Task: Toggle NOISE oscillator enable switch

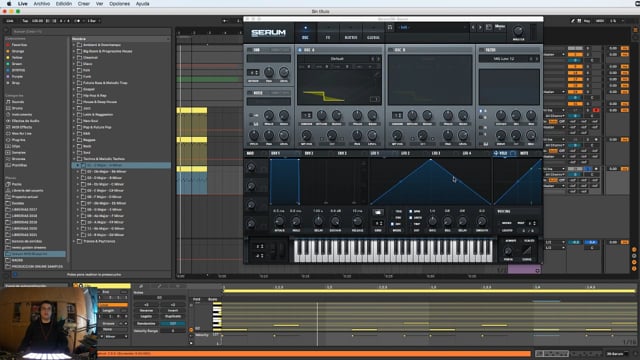Action: tap(250, 93)
